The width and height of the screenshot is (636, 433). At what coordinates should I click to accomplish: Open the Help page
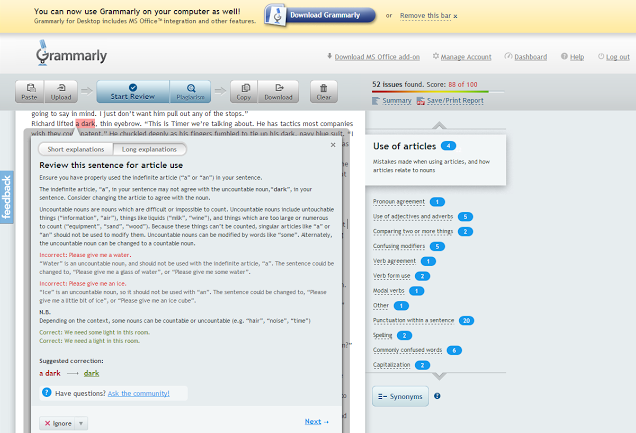click(577, 57)
